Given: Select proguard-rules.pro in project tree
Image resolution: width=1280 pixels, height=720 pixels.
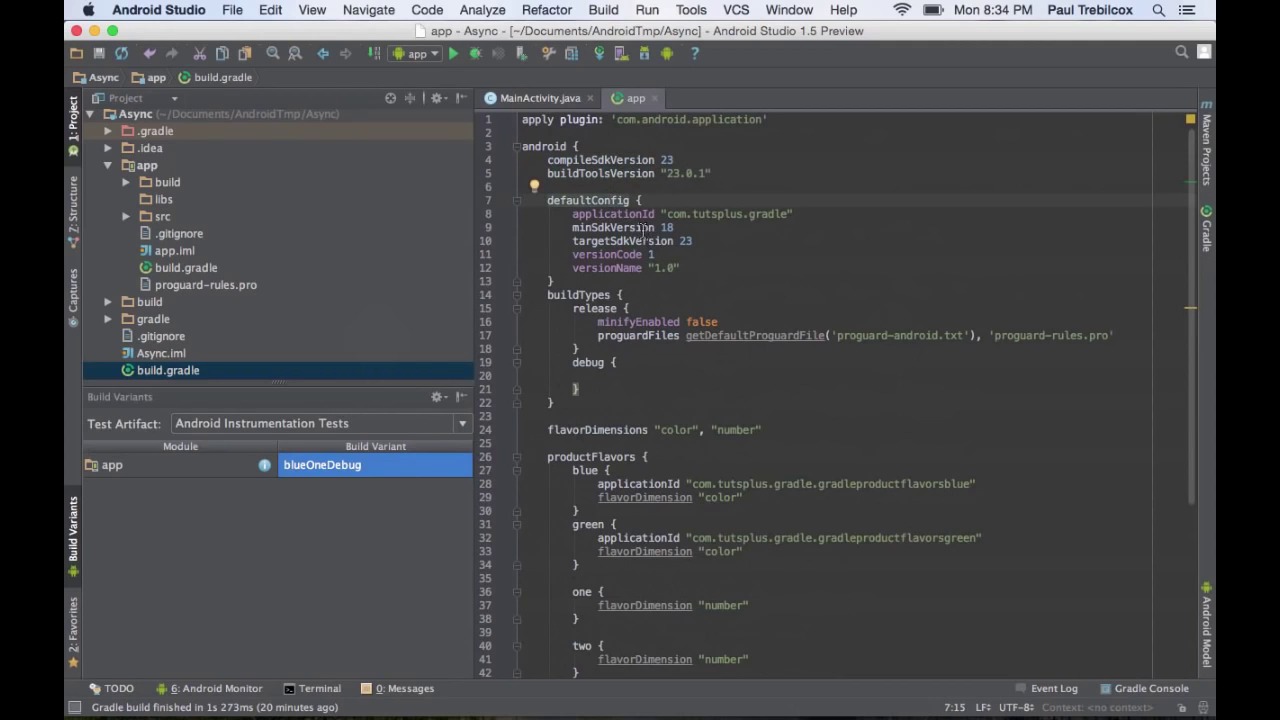Looking at the screenshot, I should point(205,285).
